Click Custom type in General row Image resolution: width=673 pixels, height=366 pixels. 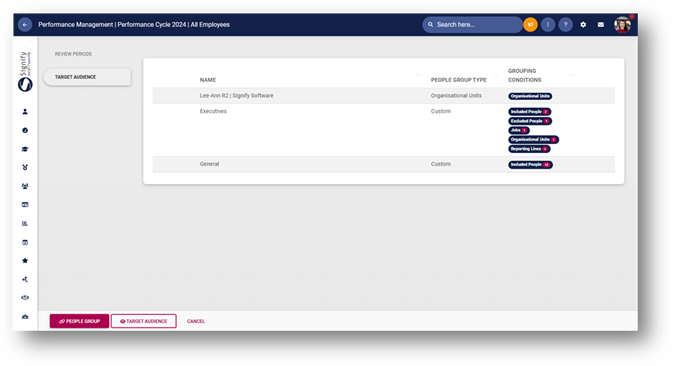(441, 164)
